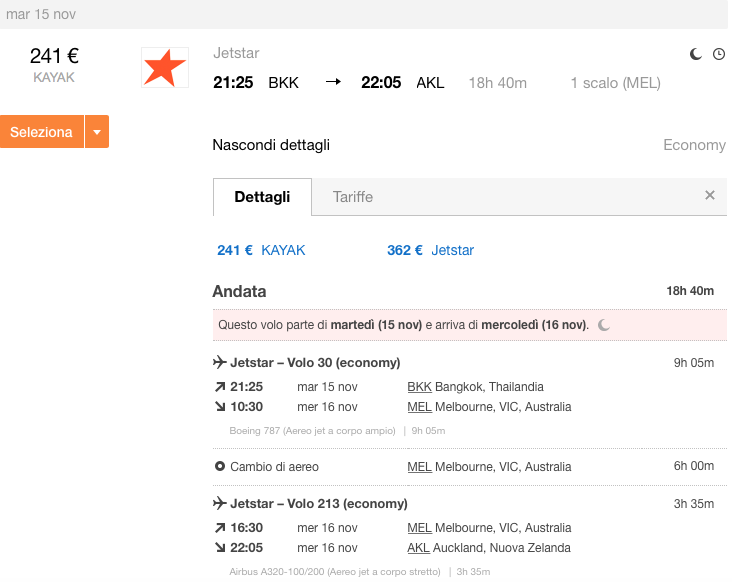732x582 pixels.
Task: Click the 'Cambio di aereo' label
Action: point(274,467)
